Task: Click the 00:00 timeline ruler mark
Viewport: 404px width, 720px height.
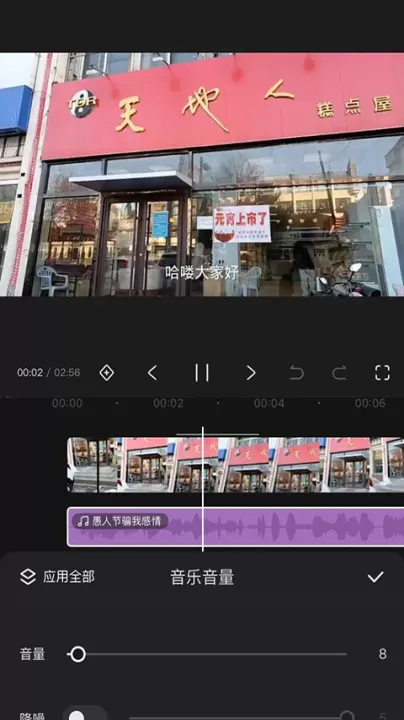Action: tap(67, 403)
